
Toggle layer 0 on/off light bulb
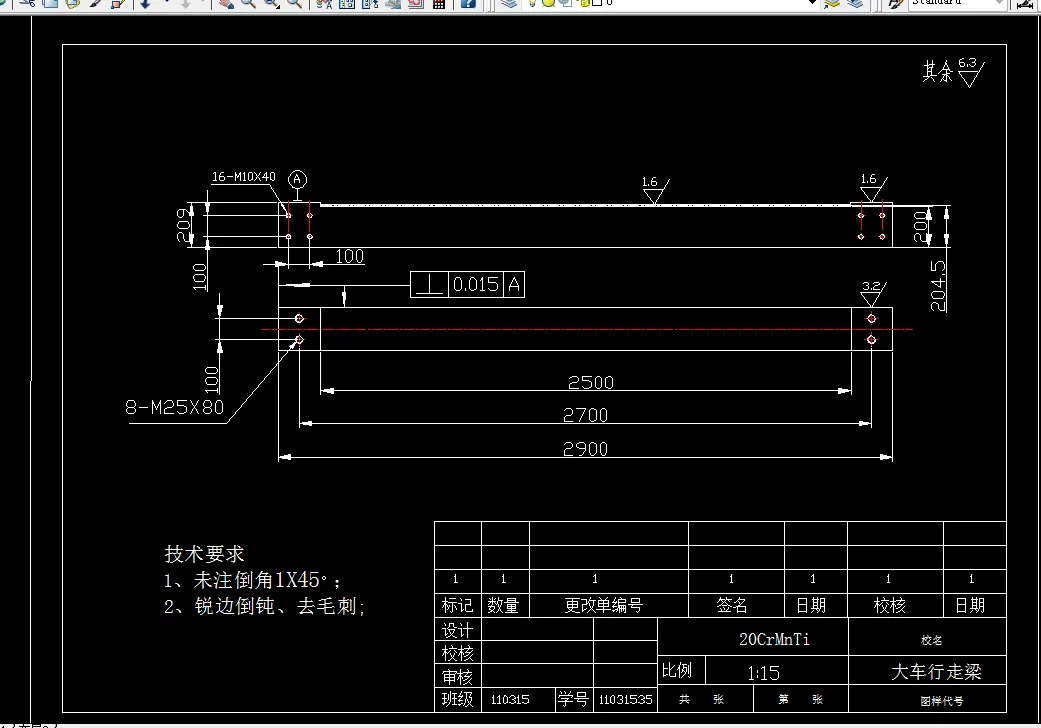[x=532, y=3]
